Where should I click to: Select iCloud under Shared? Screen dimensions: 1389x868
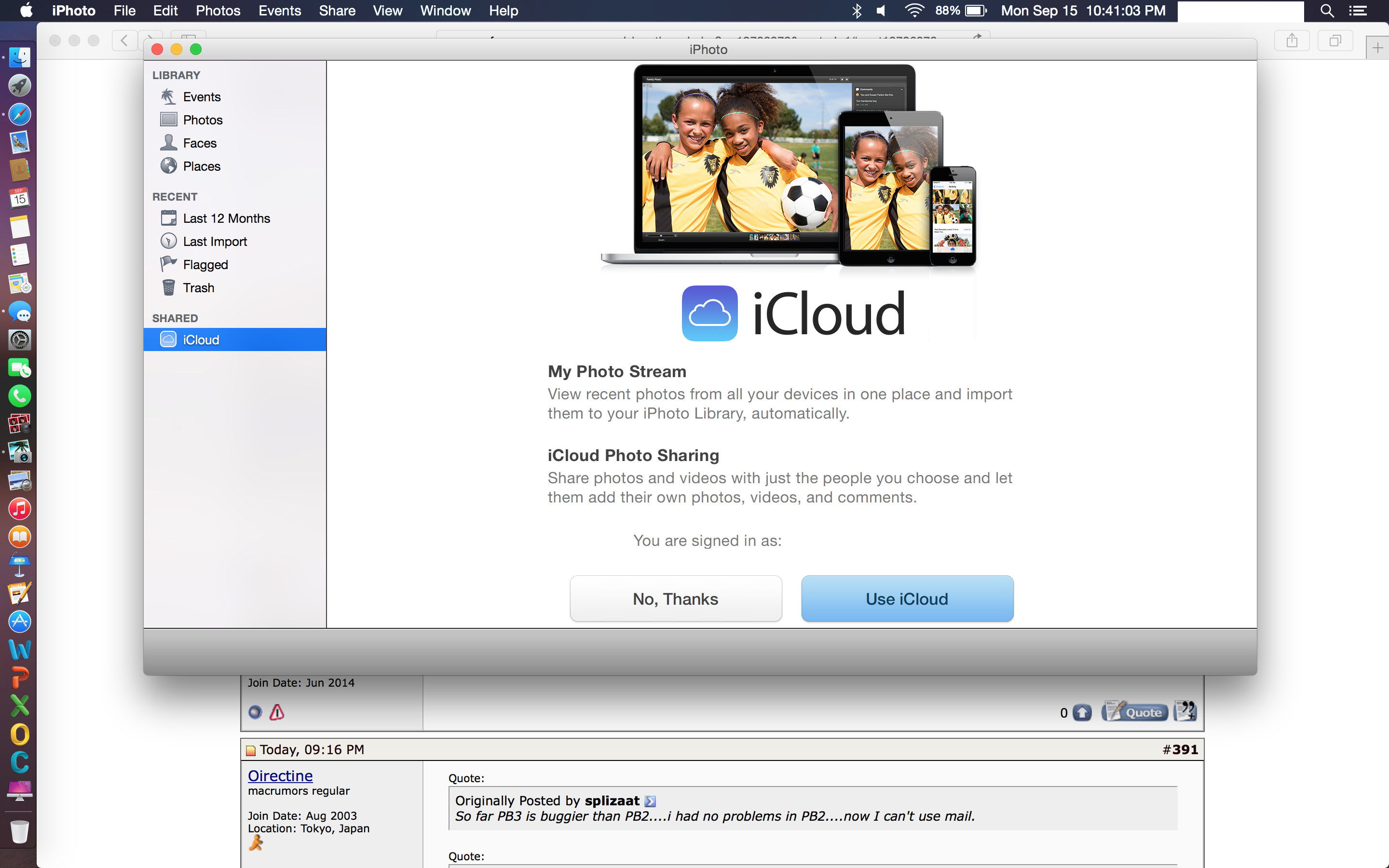pos(200,340)
